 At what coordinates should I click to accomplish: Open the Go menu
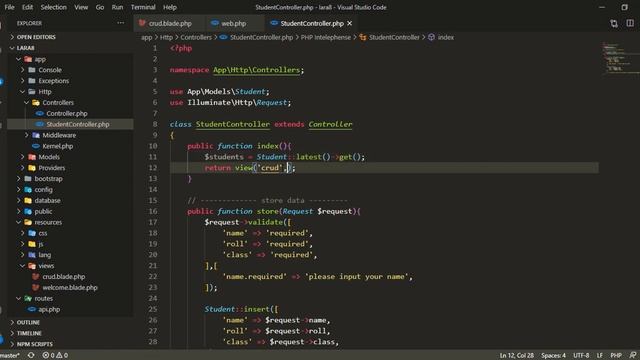(x=100, y=7)
